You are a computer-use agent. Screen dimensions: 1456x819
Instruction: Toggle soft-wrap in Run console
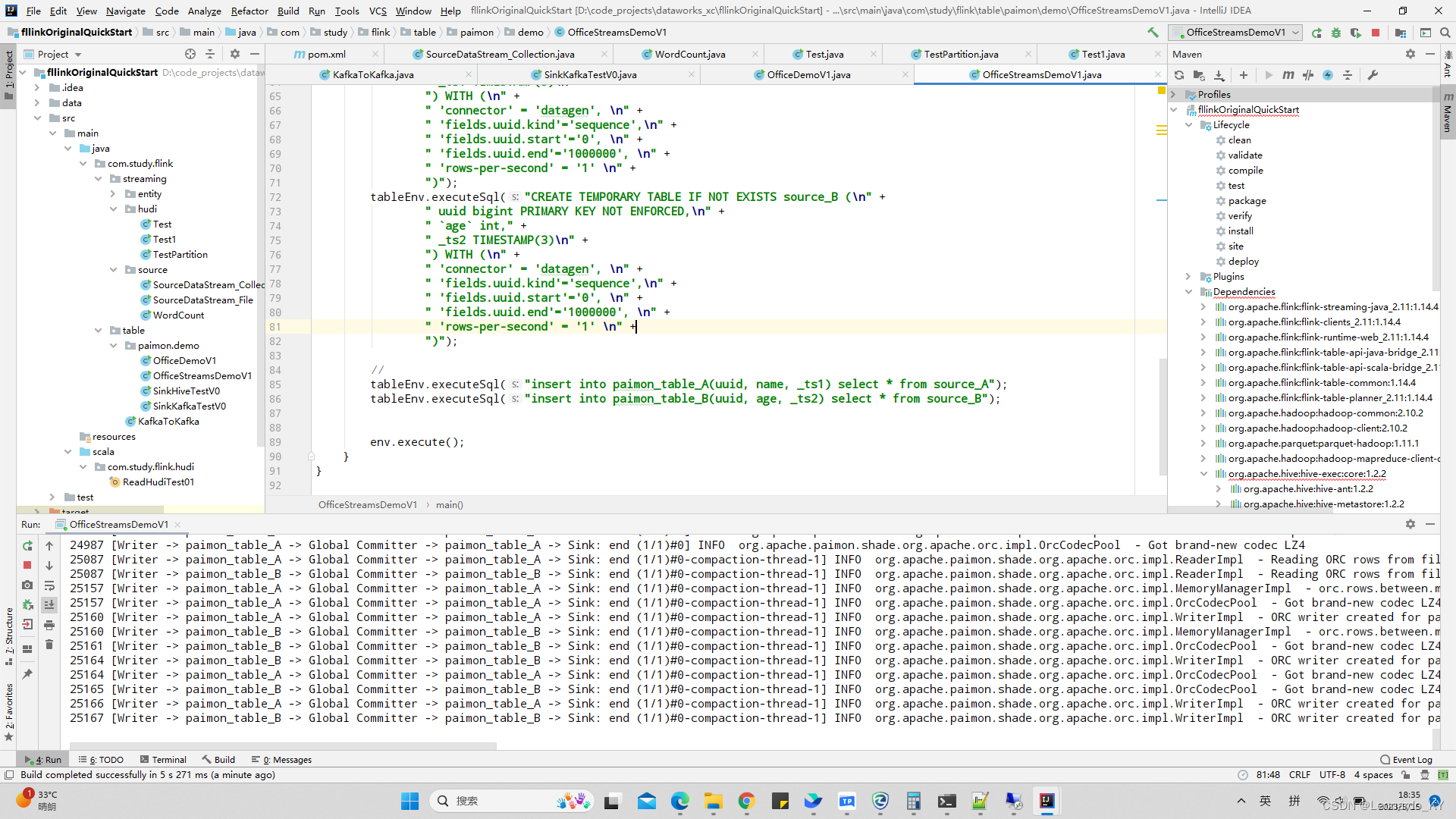49,585
